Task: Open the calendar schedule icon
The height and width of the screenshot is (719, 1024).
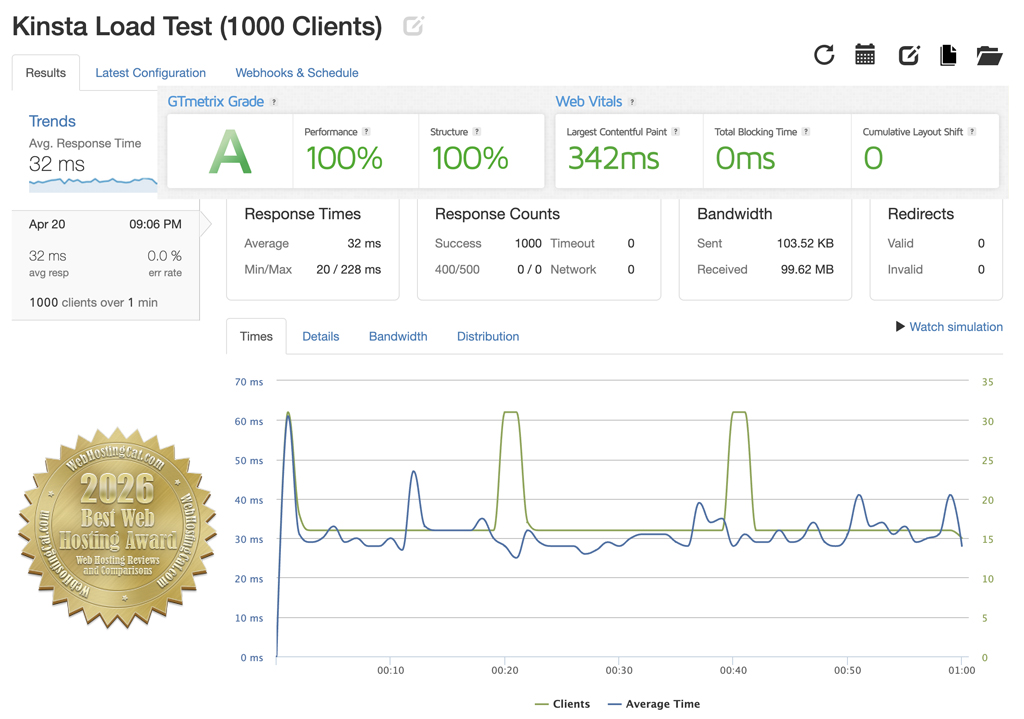Action: pyautogui.click(x=865, y=55)
